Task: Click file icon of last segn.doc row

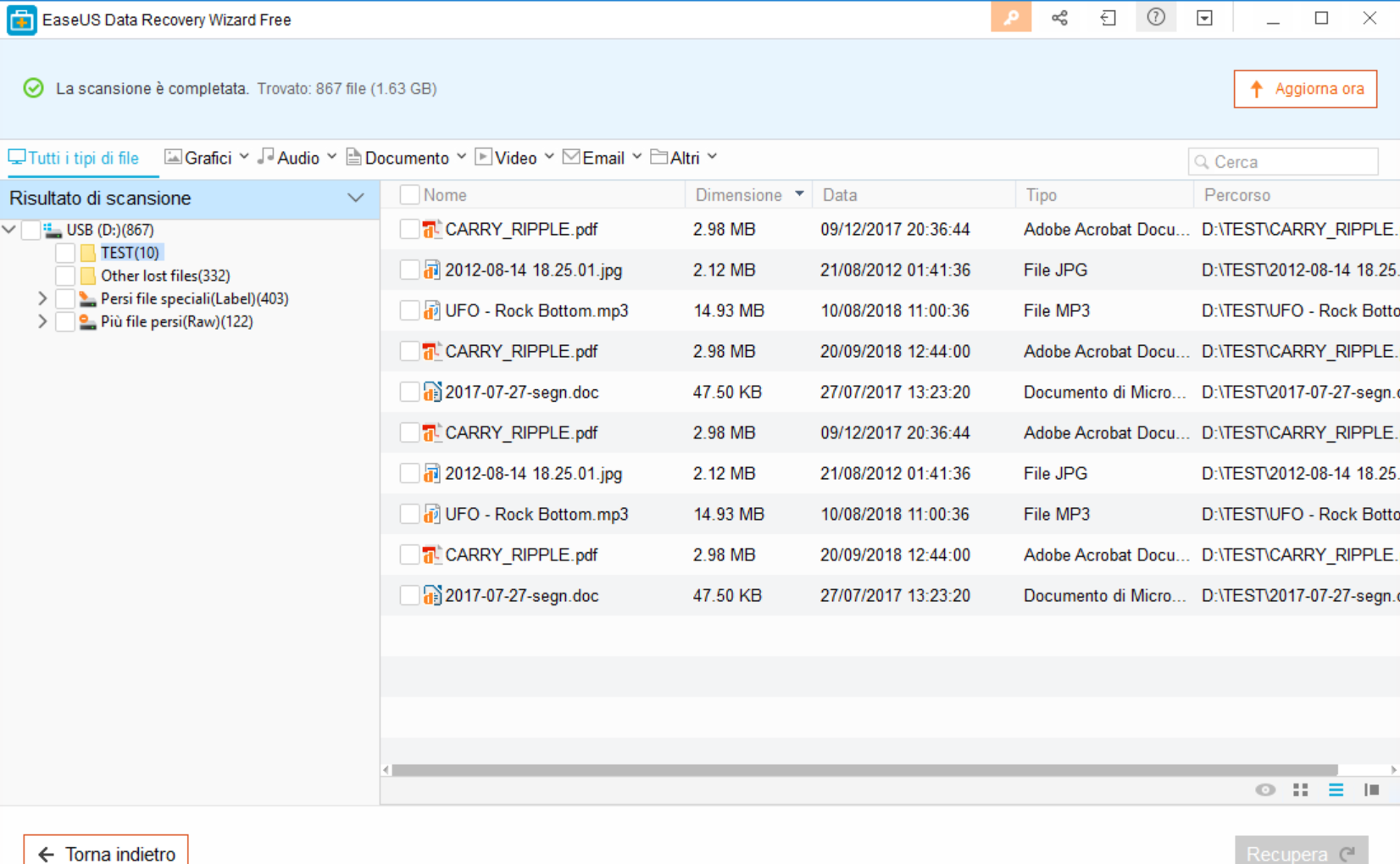Action: 432,595
